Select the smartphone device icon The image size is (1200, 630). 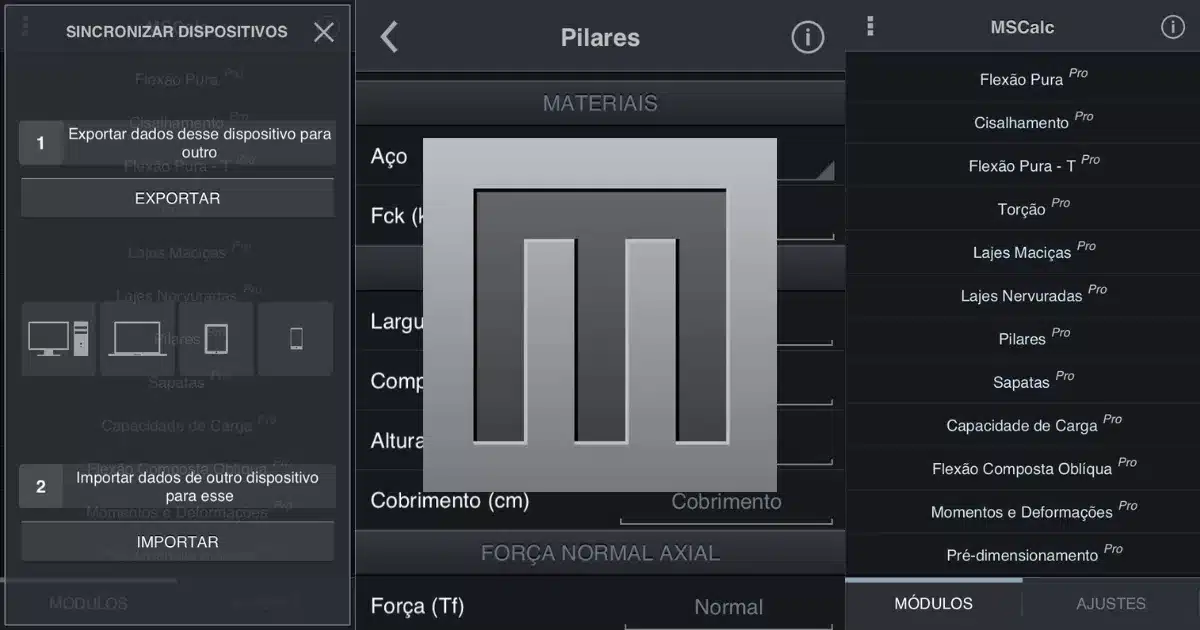[296, 339]
